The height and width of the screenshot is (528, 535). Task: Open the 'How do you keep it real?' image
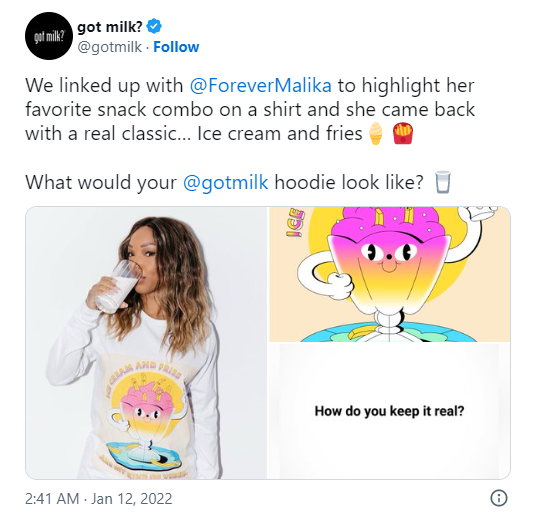pos(390,411)
